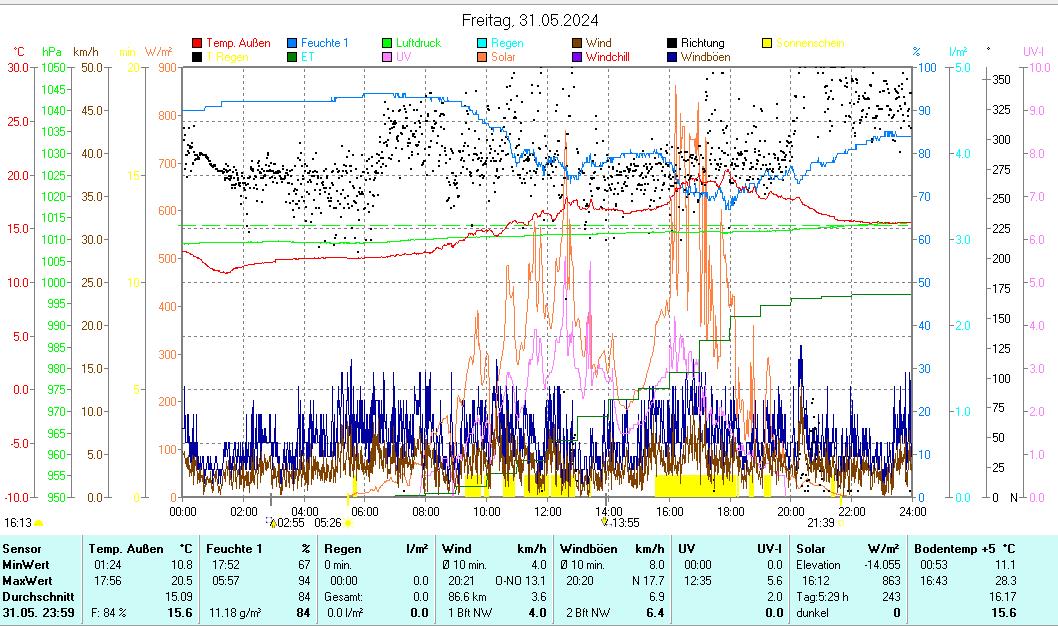Click the black Richtung legend swatch

click(x=672, y=43)
